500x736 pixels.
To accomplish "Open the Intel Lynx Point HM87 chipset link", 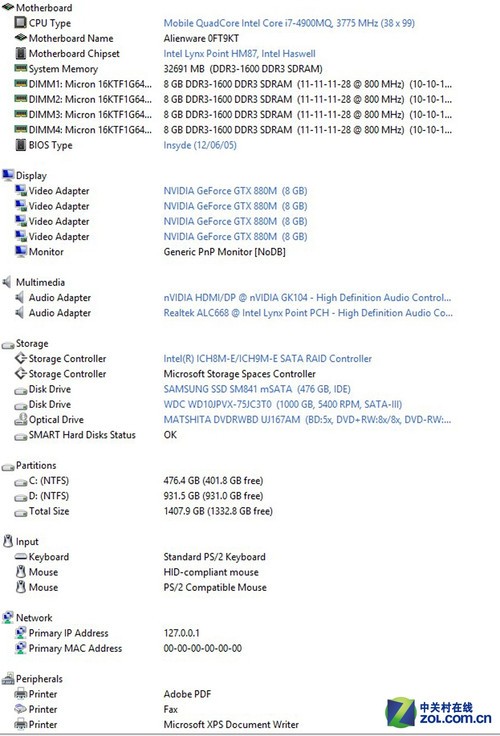I will [239, 54].
